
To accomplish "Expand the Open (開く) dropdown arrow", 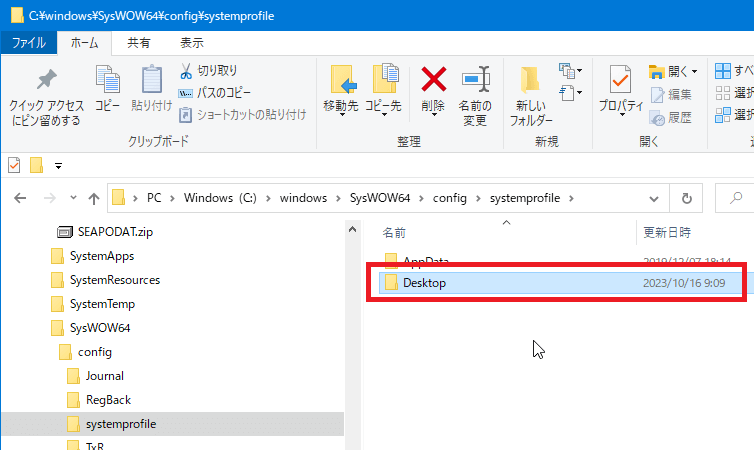I will (693, 71).
